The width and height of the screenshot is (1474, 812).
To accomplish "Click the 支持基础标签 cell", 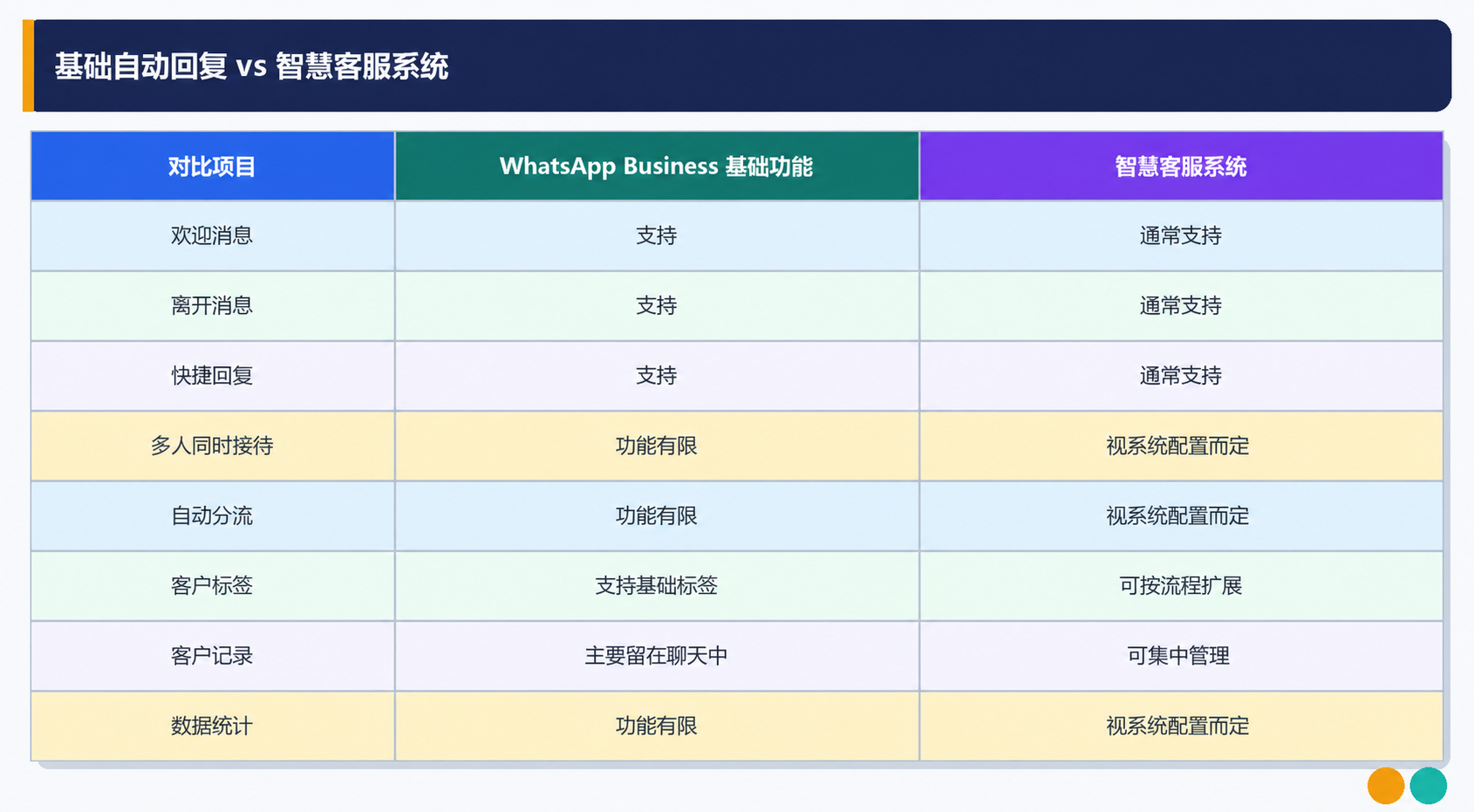I will [x=657, y=585].
